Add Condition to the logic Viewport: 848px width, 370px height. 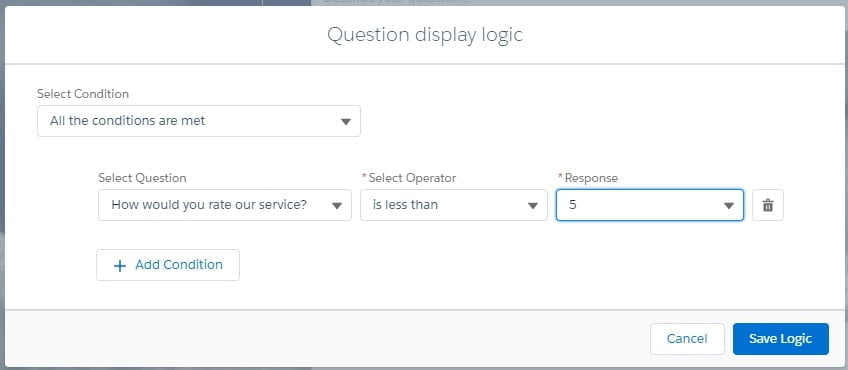click(168, 265)
